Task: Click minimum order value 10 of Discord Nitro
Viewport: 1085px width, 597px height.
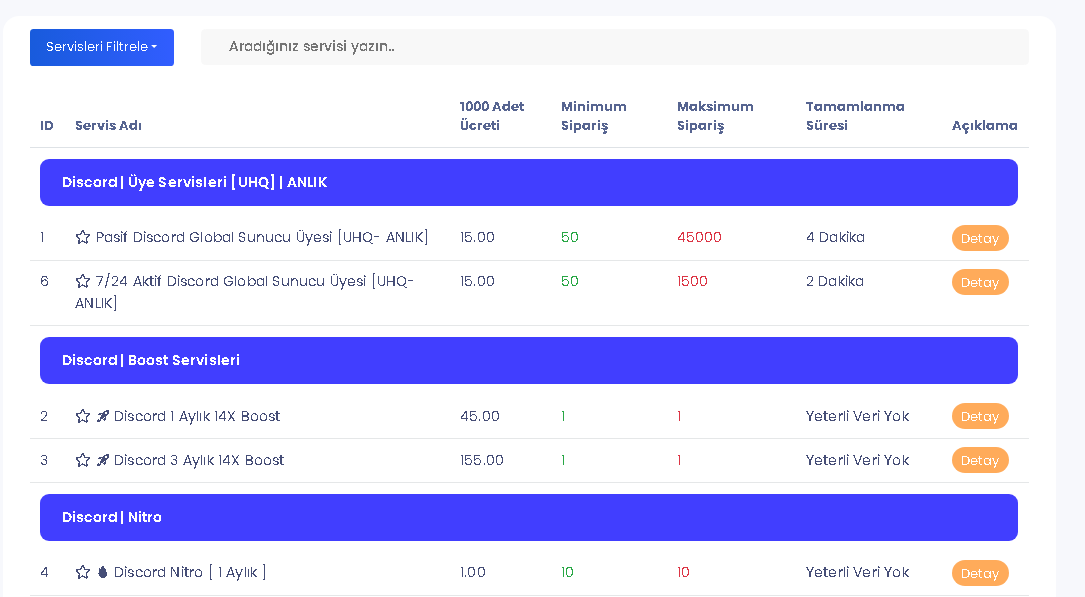Action: pos(567,572)
